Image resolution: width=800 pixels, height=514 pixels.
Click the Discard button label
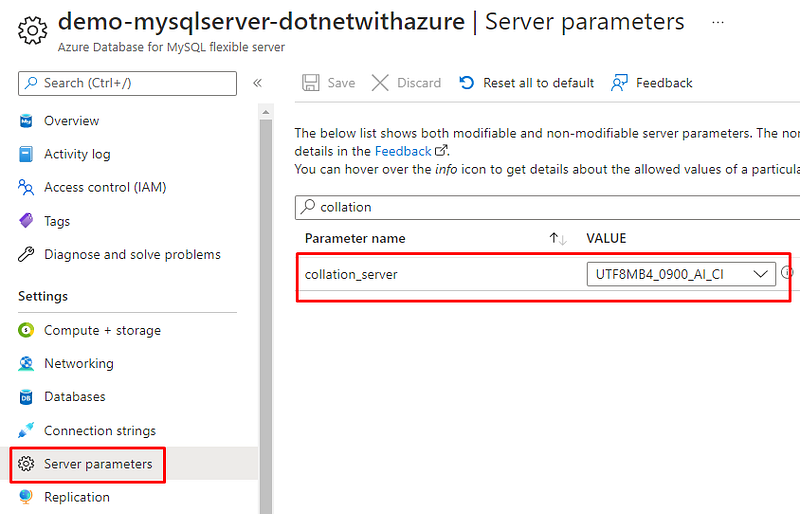coord(419,83)
